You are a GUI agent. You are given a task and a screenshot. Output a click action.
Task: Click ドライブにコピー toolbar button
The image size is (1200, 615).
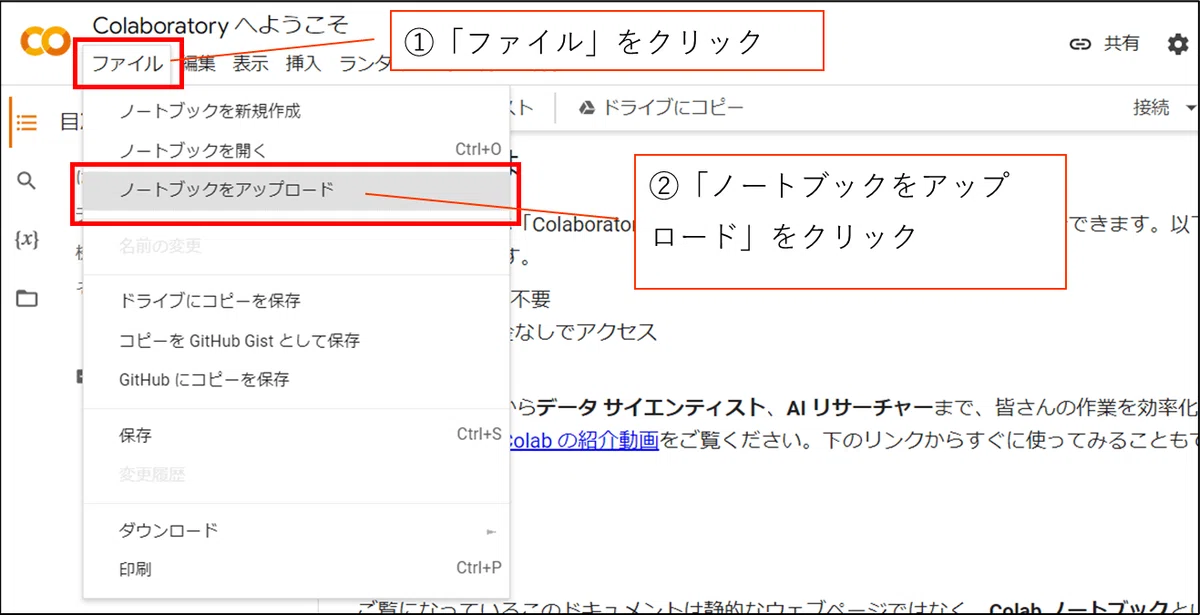(661, 108)
